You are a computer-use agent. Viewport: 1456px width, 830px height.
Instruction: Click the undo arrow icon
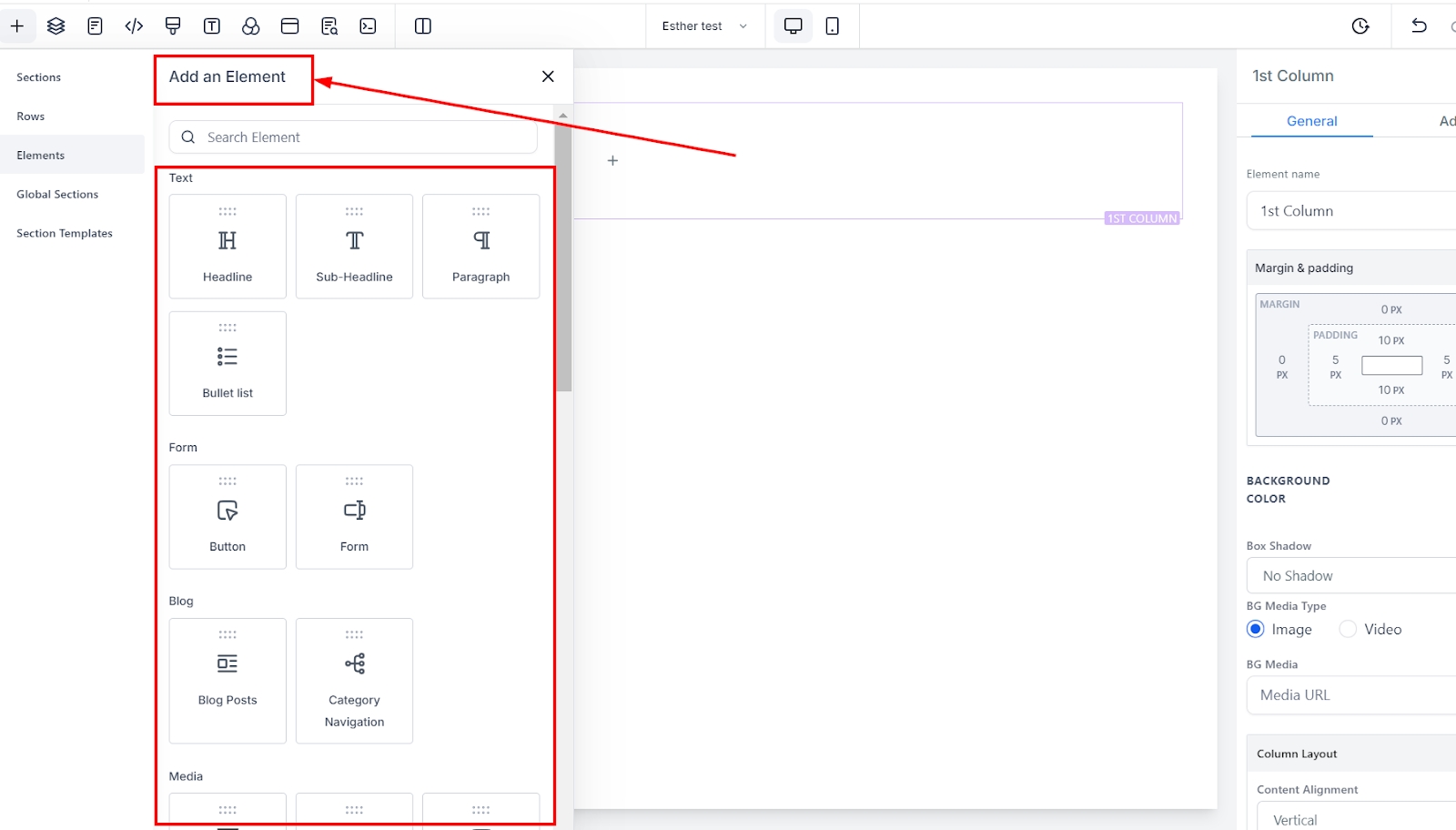(x=1419, y=26)
